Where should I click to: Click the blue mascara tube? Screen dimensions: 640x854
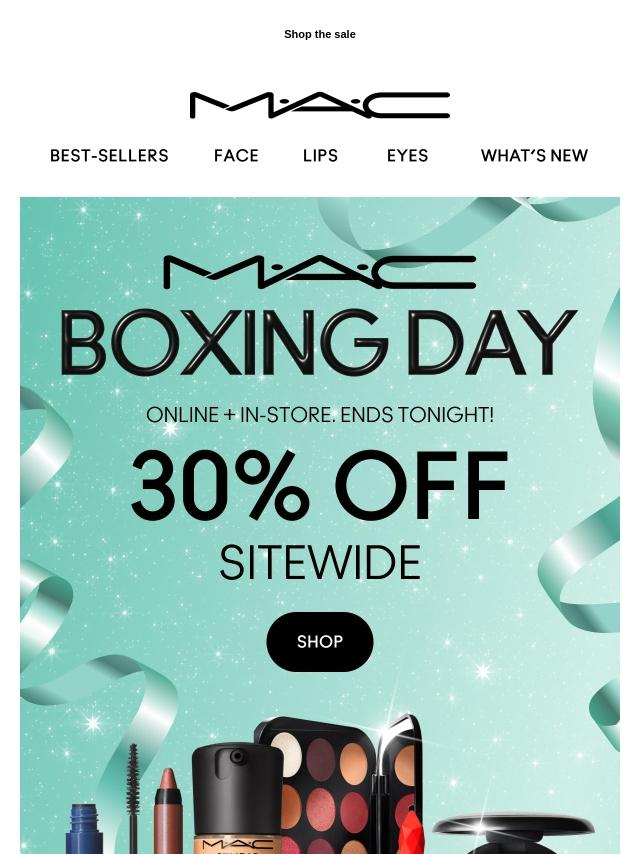[x=84, y=828]
